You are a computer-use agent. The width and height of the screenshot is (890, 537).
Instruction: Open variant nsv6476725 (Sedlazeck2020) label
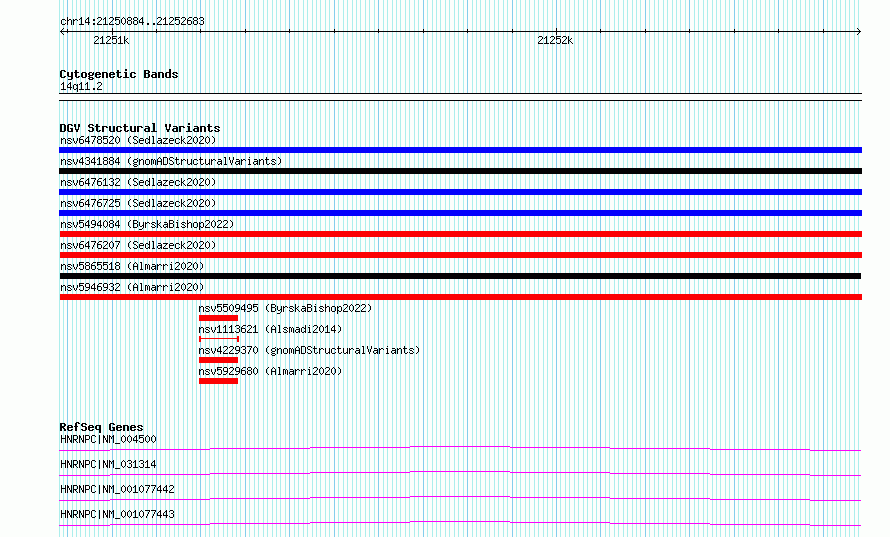coord(138,203)
